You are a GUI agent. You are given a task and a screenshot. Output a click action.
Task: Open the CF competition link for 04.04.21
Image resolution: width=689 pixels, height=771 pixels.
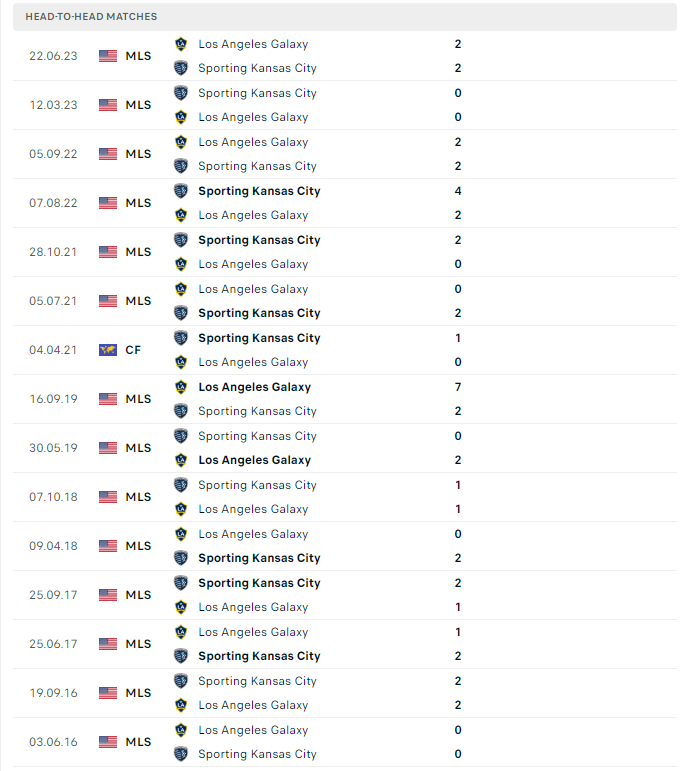(x=133, y=350)
